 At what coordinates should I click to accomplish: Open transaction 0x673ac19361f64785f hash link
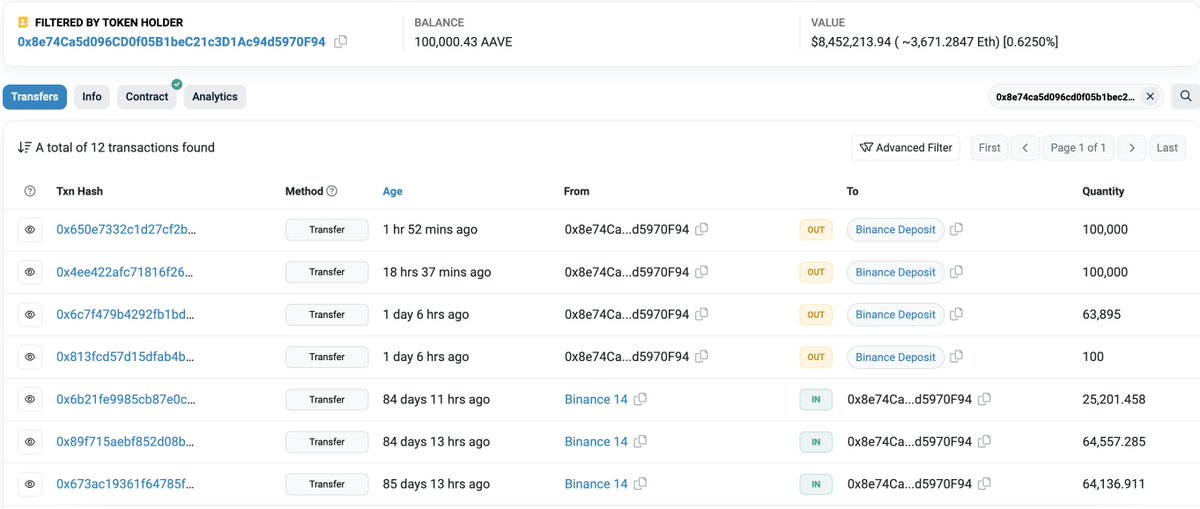pos(126,484)
